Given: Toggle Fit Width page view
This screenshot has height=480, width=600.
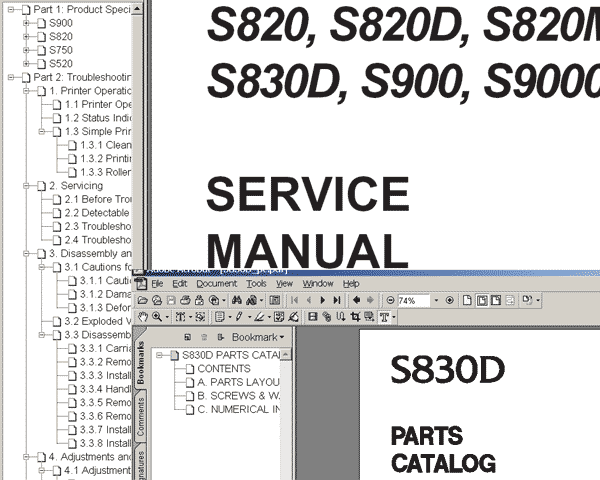Looking at the screenshot, I should [496, 300].
